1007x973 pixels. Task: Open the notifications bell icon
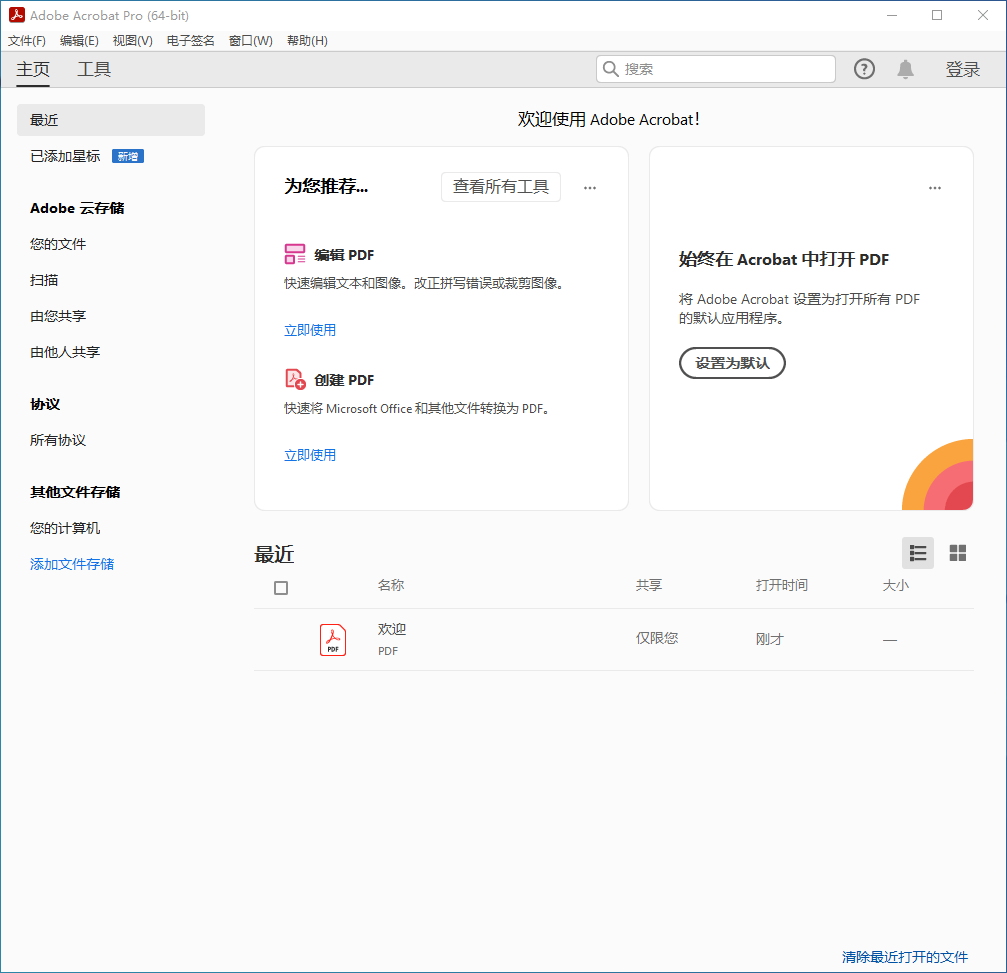(x=905, y=69)
